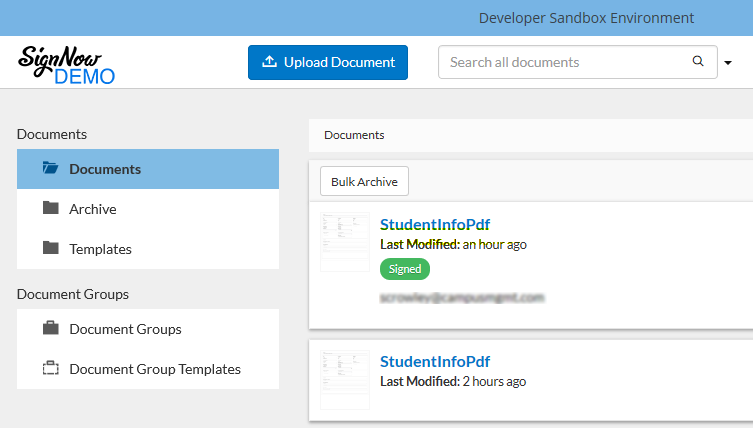Click the Archive folder icon
This screenshot has height=428, width=753.
(51, 209)
